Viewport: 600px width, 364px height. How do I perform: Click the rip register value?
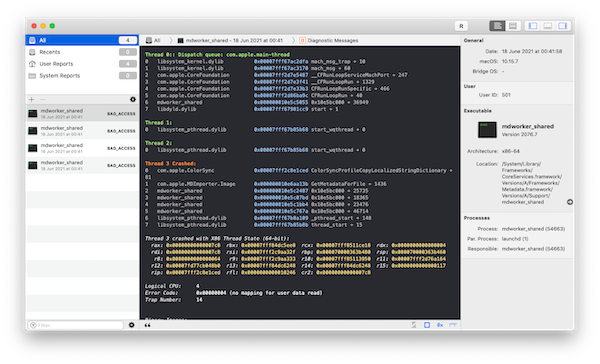click(x=193, y=273)
